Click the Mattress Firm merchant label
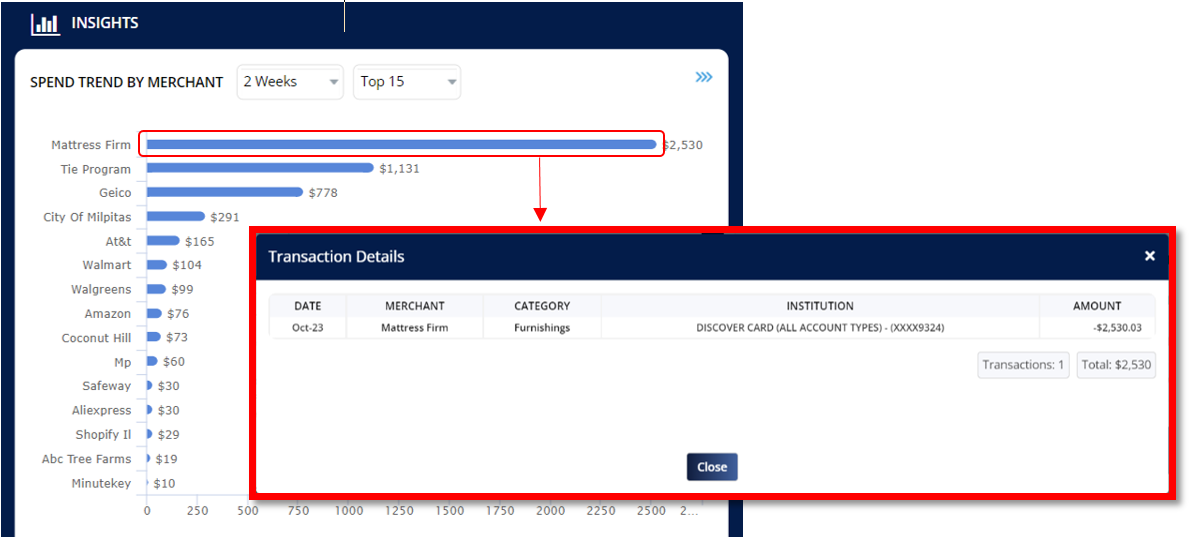Image resolution: width=1189 pixels, height=538 pixels. pos(91,144)
